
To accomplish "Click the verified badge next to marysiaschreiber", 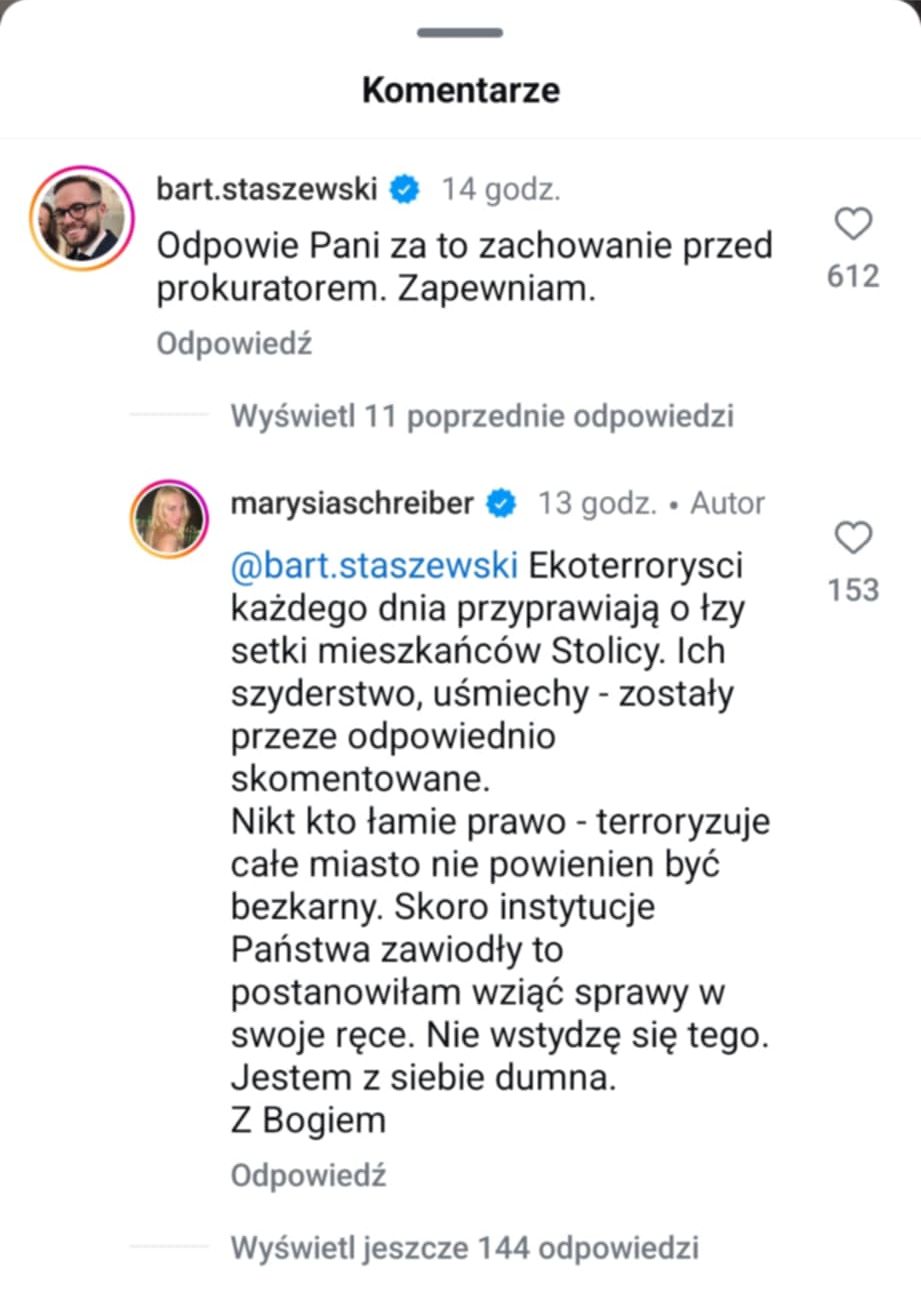I will click(500, 504).
